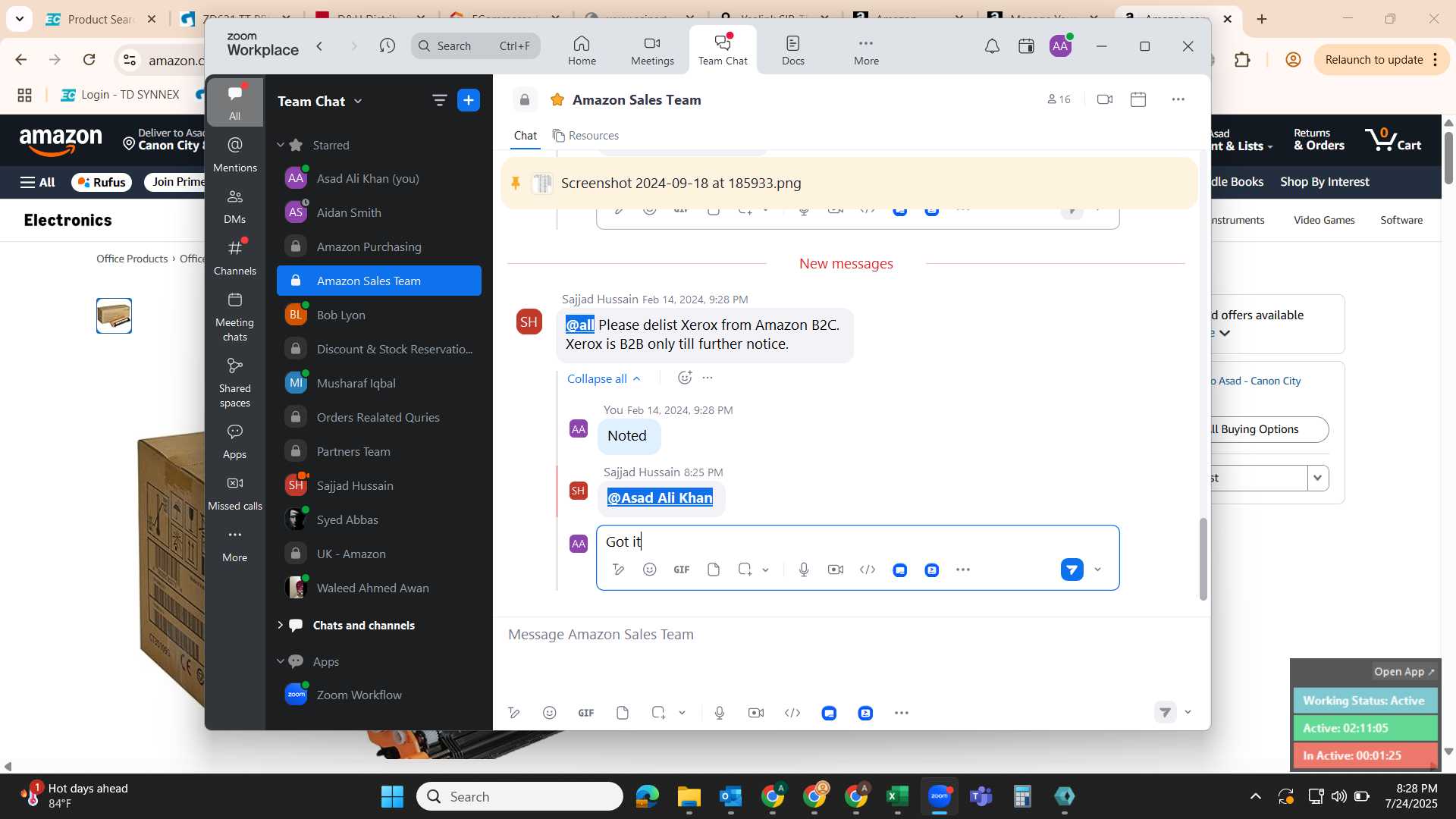1456x819 pixels.
Task: Click the Message Amazon Sales Team field
Action: coord(849,635)
